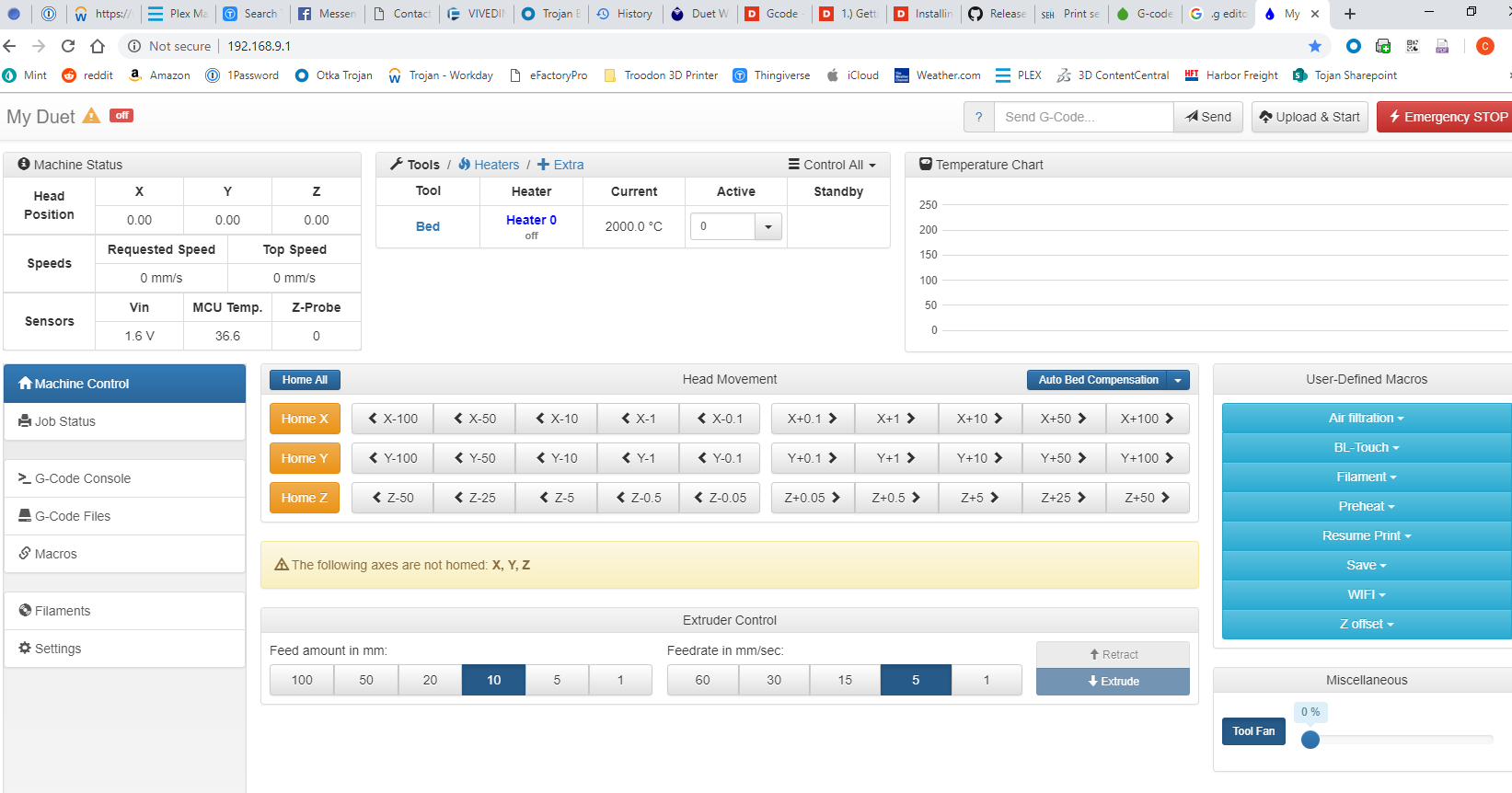Move head Z+50
This screenshot has height=793, width=1512.
(x=1148, y=498)
